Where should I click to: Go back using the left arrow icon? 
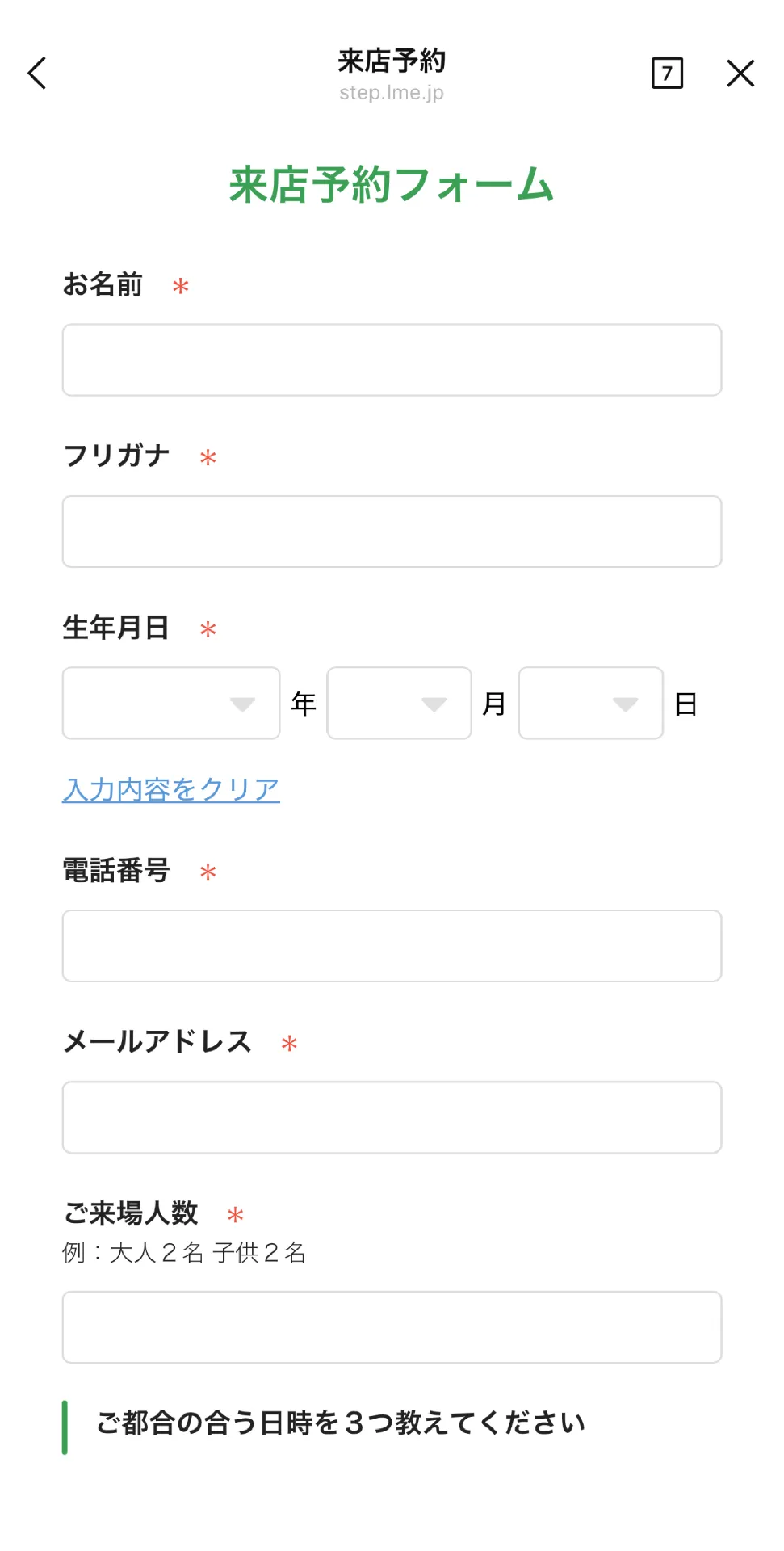click(x=37, y=74)
